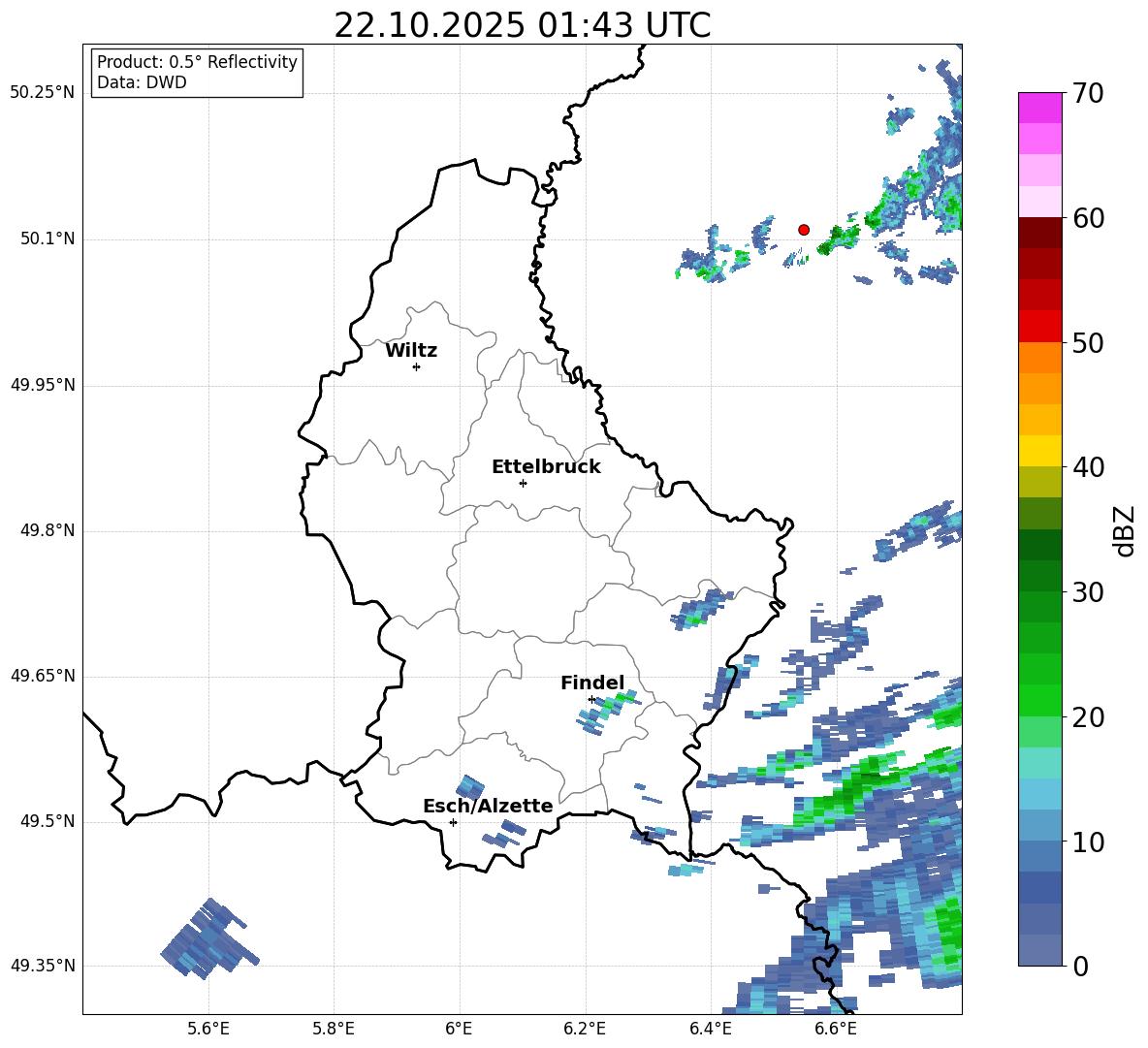The image size is (1148, 1048).
Task: Pick the orange 47-50 dBZ color band
Action: coord(1040,358)
